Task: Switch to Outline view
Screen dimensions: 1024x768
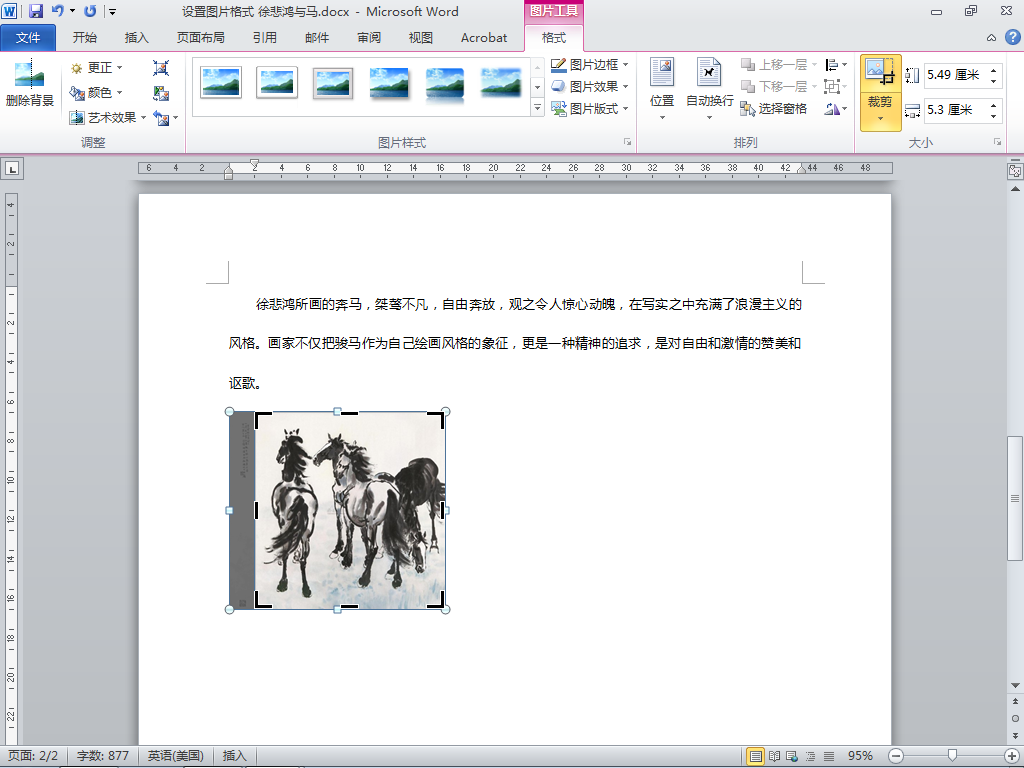Action: pyautogui.click(x=810, y=756)
